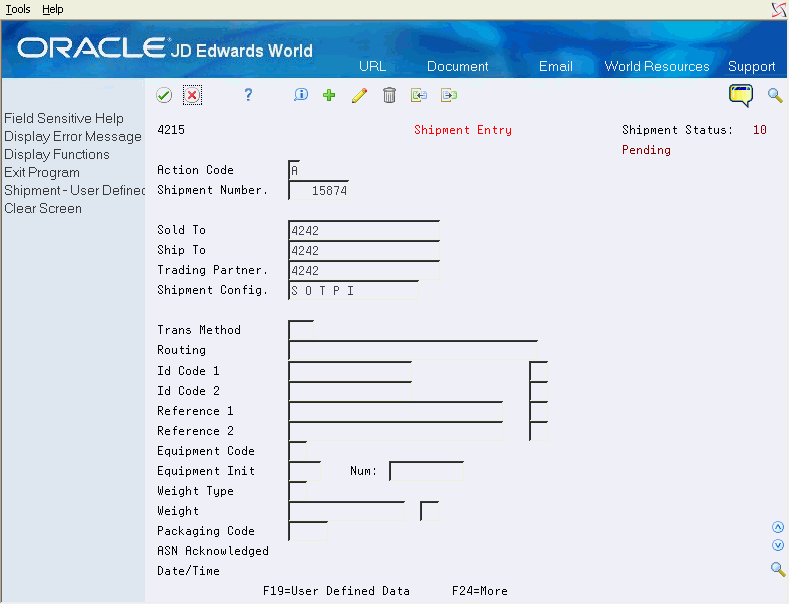Click the top-right window corner icon
789x604 pixels.
coord(779,9)
